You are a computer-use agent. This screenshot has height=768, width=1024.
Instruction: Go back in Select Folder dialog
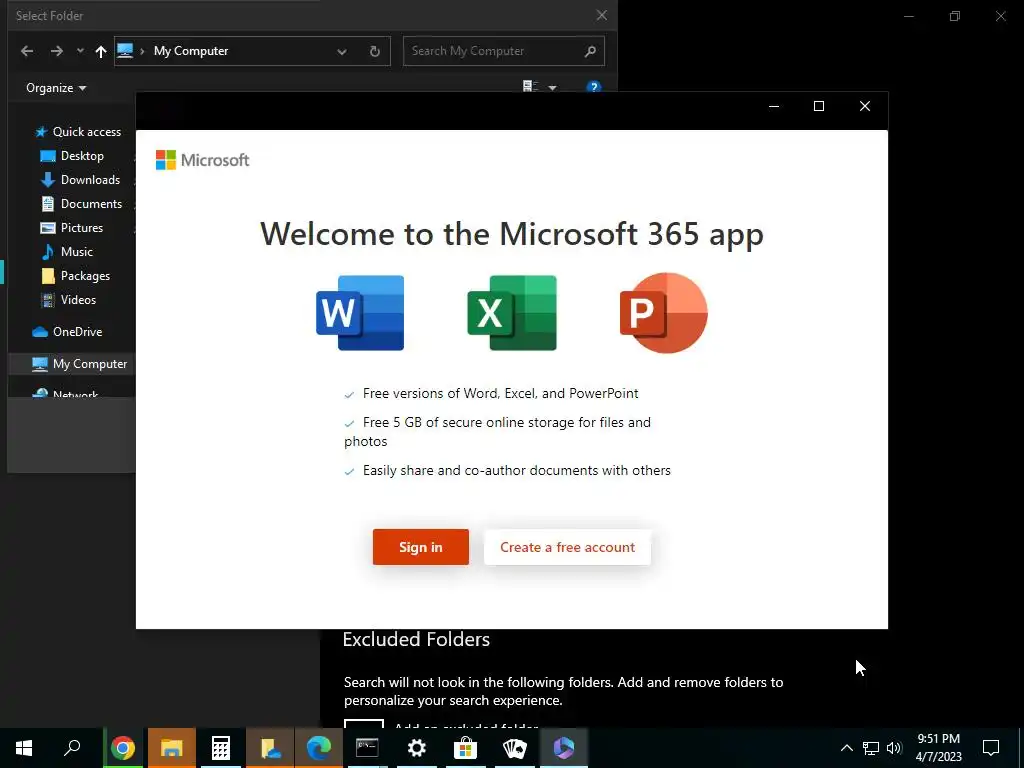tap(27, 51)
